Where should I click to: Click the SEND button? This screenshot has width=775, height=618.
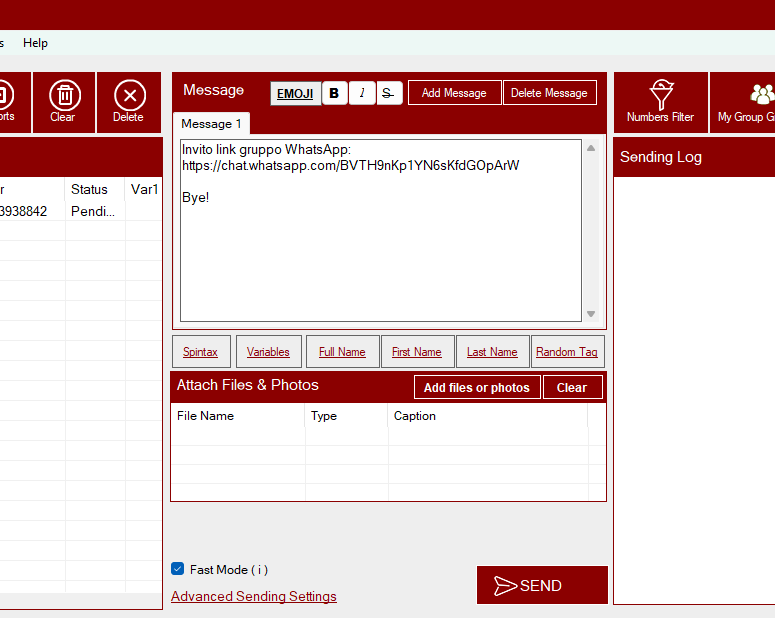click(542, 585)
